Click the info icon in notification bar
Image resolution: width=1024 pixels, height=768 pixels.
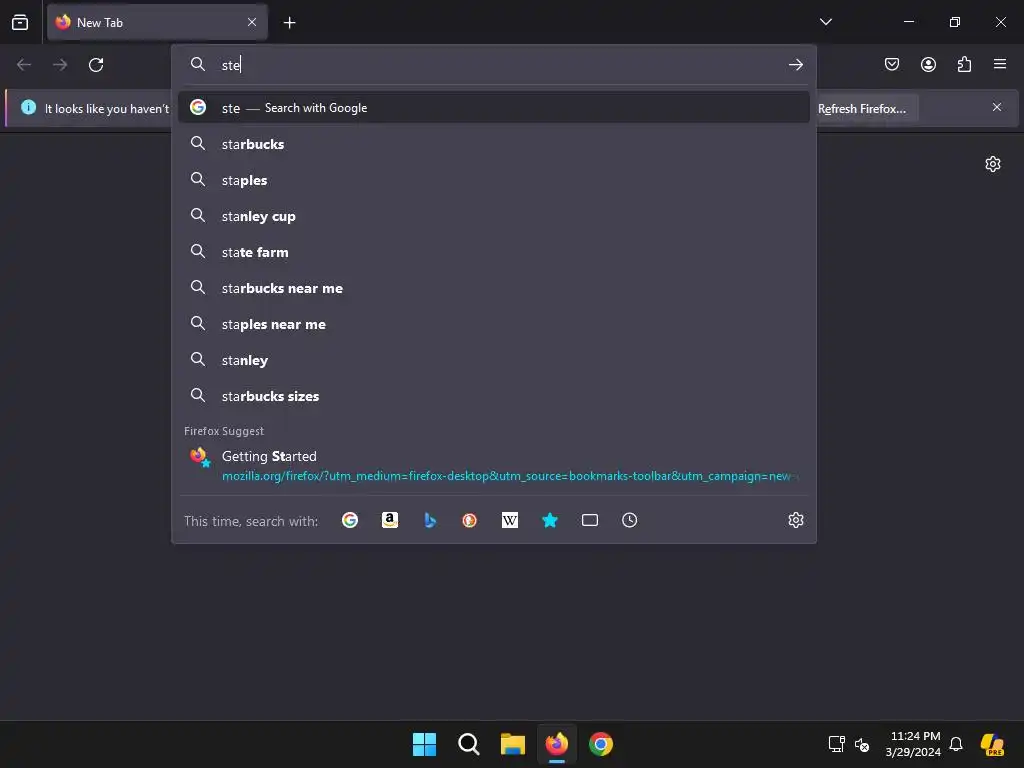[x=28, y=107]
